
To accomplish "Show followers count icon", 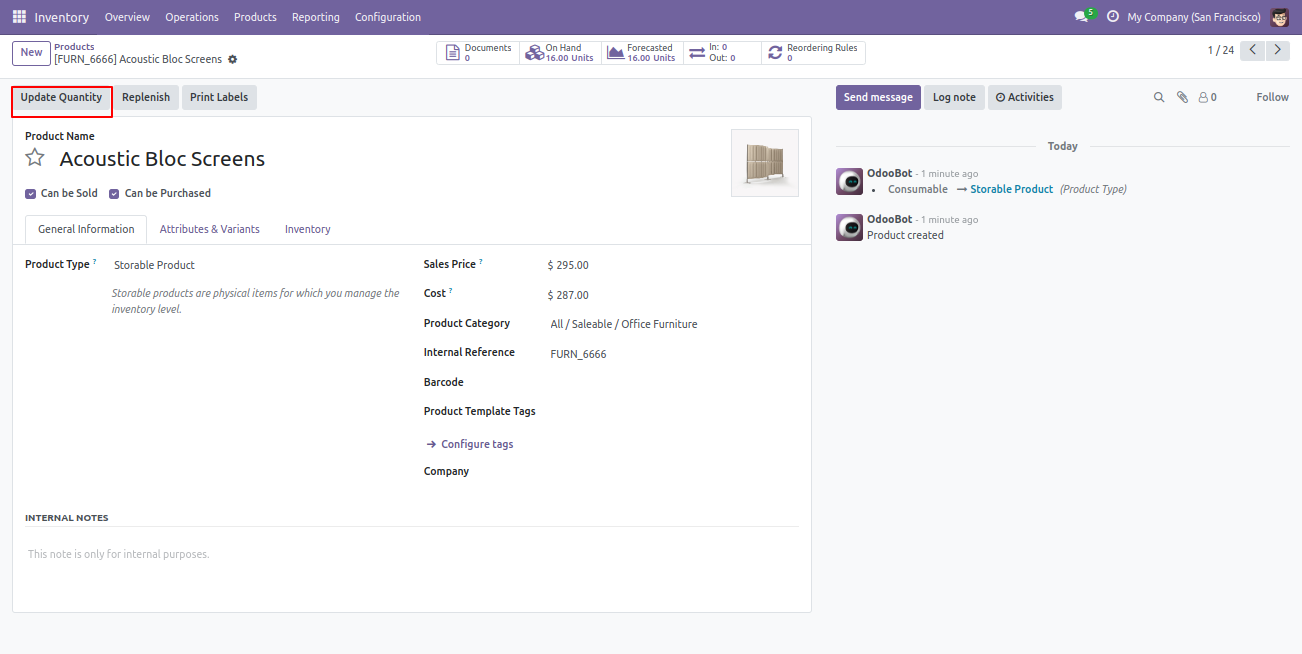I will tap(1207, 97).
